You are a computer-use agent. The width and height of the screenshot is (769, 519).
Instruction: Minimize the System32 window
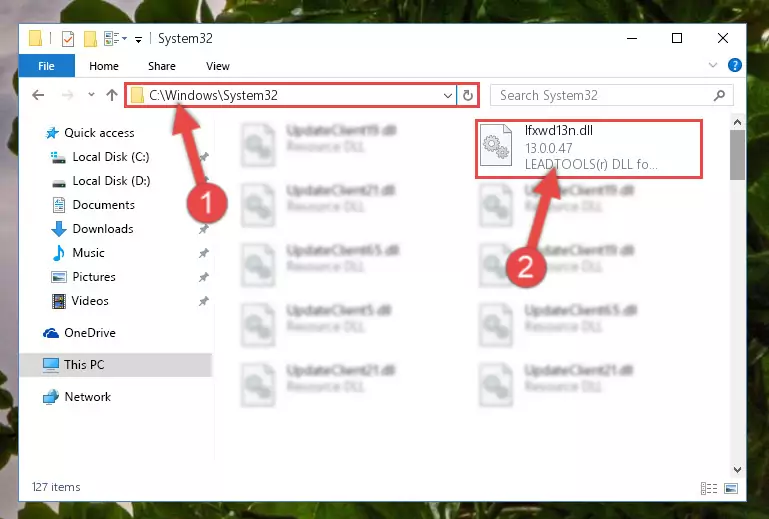click(x=632, y=38)
